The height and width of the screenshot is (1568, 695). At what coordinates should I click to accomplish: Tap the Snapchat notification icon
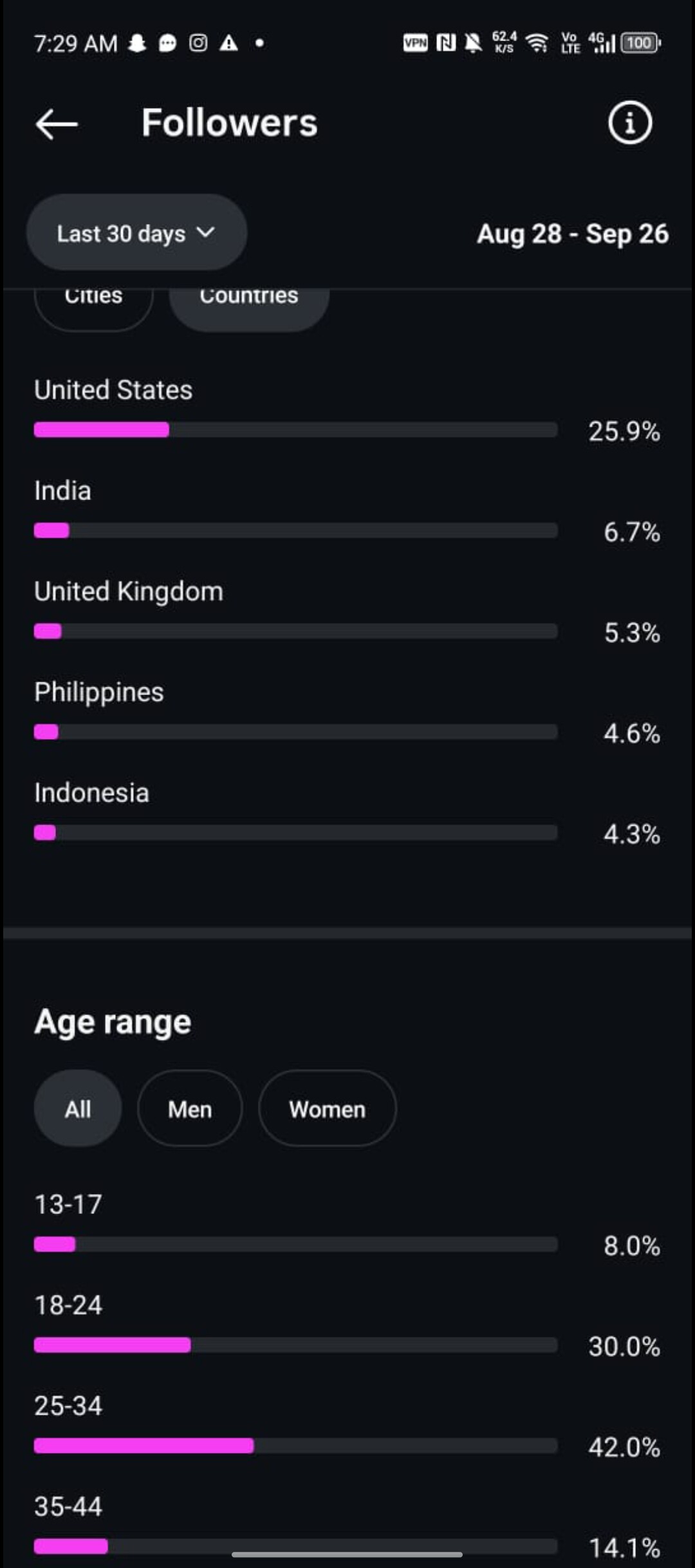pyautogui.click(x=136, y=43)
